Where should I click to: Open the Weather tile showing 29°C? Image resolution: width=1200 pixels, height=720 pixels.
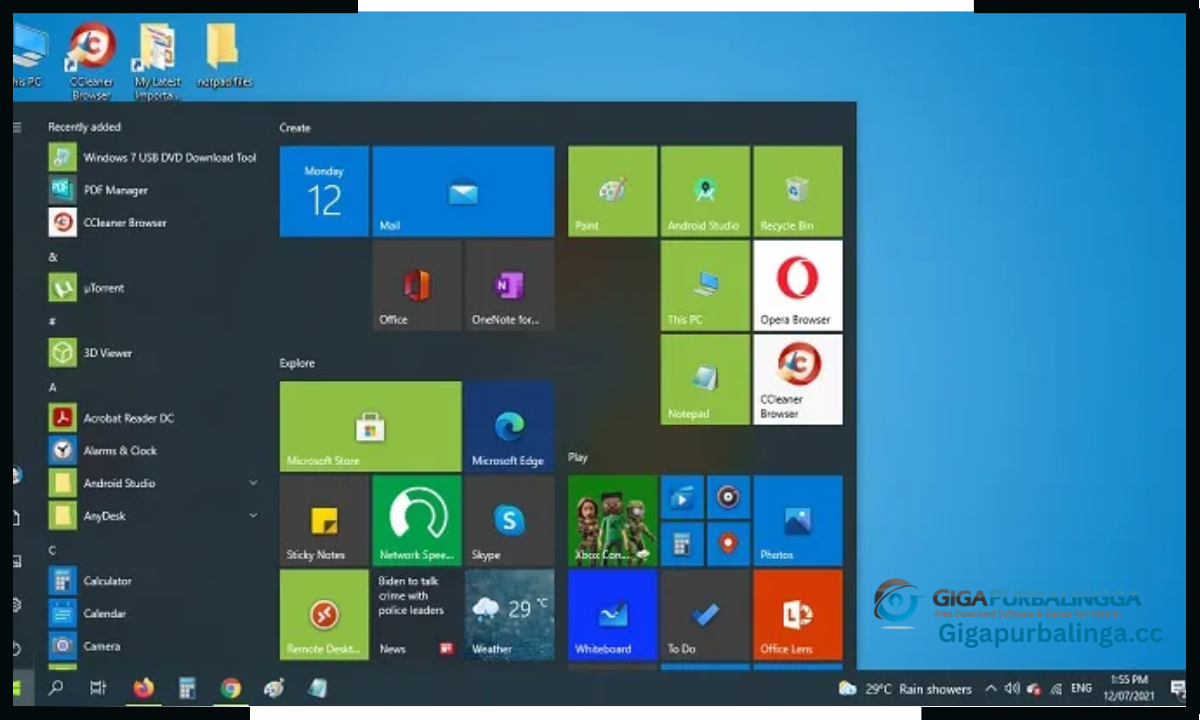(509, 614)
